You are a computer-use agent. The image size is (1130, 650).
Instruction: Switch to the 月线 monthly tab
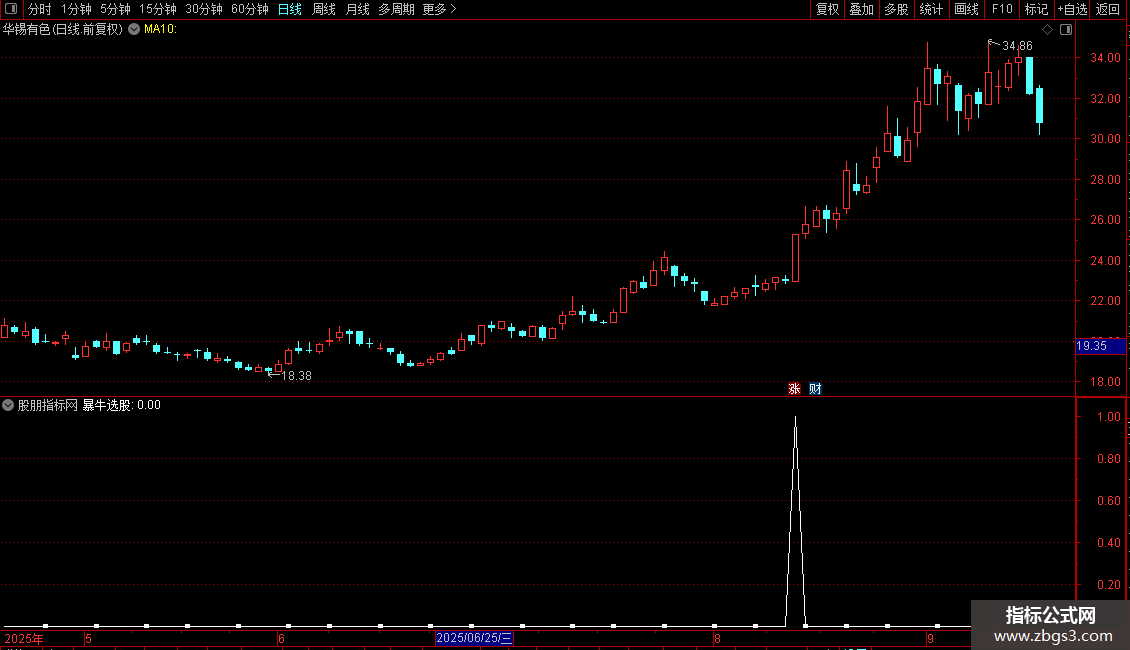click(357, 9)
